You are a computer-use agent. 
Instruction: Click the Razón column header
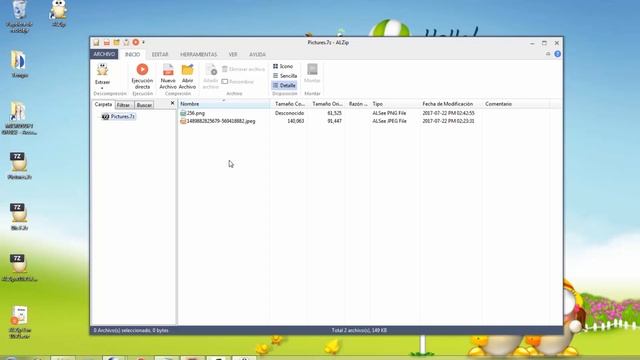[358, 104]
